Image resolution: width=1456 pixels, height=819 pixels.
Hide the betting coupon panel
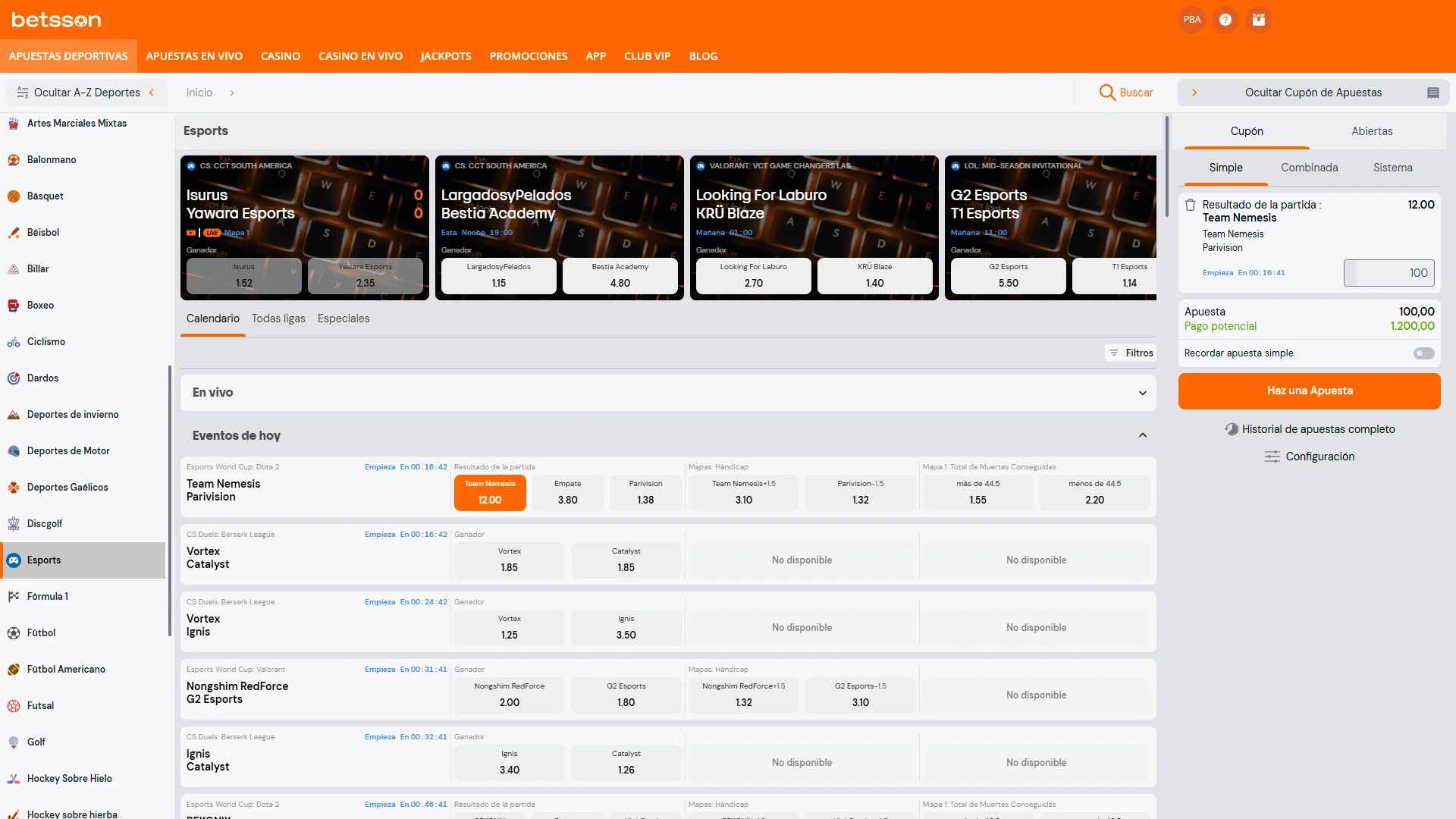(x=1313, y=93)
